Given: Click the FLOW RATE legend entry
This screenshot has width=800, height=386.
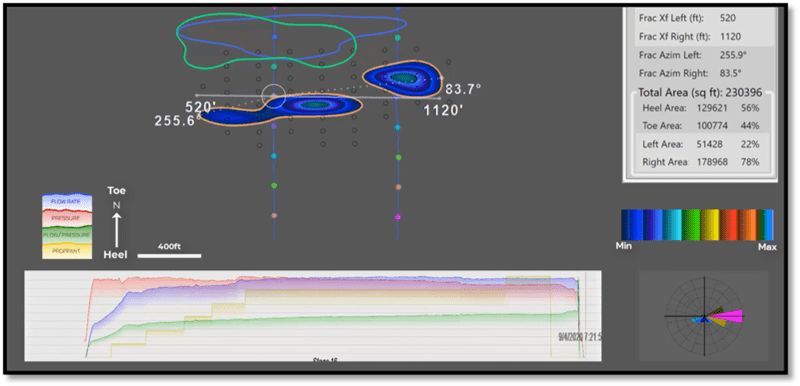Looking at the screenshot, I should 67,201.
